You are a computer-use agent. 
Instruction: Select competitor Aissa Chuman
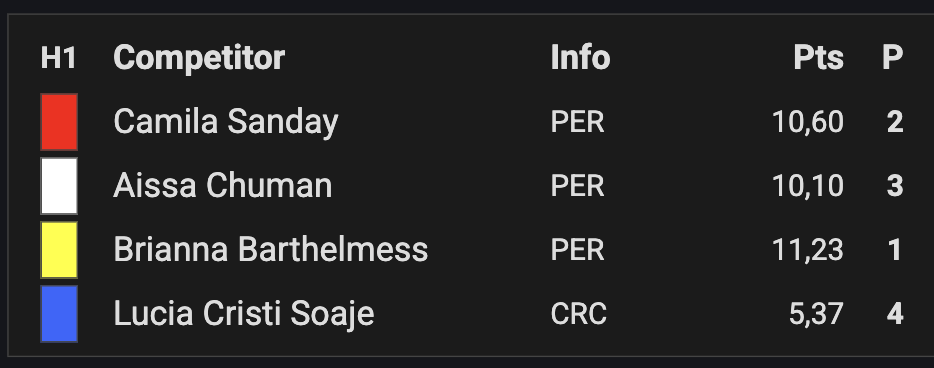tap(223, 186)
